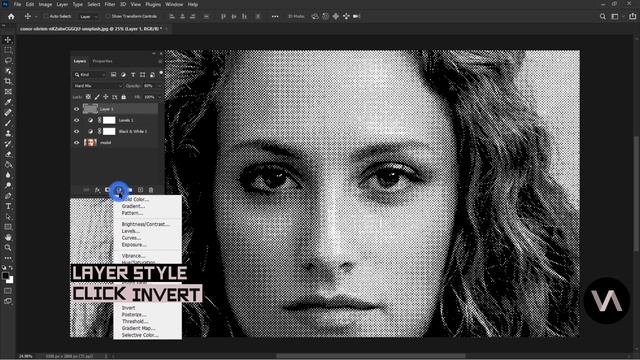Screen dimensions: 640x360
Task: Open the Kind filter dropdown
Action: coord(90,75)
